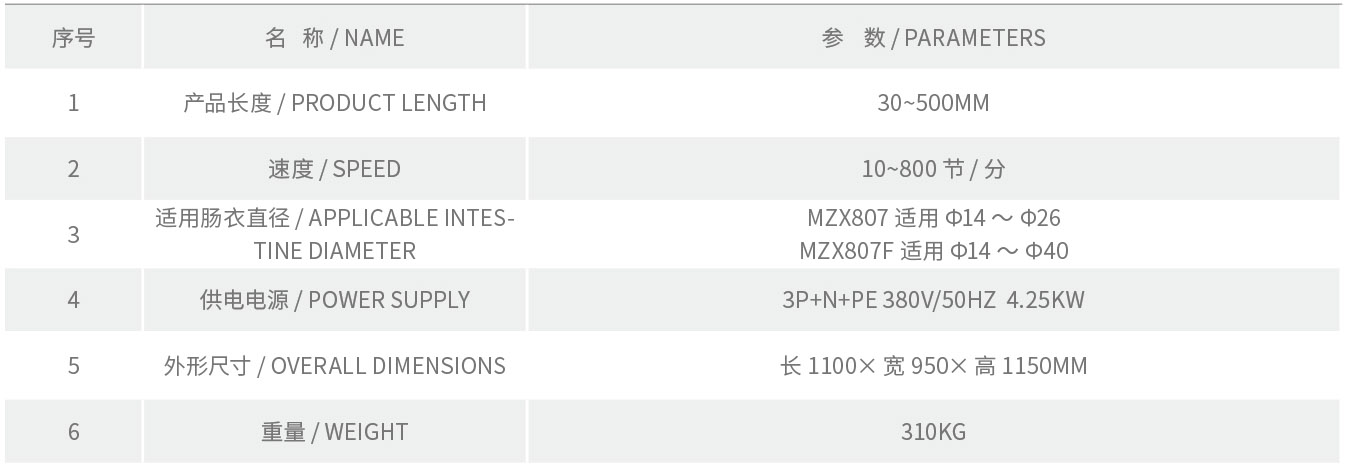Click row number 5 in 序号 column
The image size is (1346, 468).
tap(73, 366)
